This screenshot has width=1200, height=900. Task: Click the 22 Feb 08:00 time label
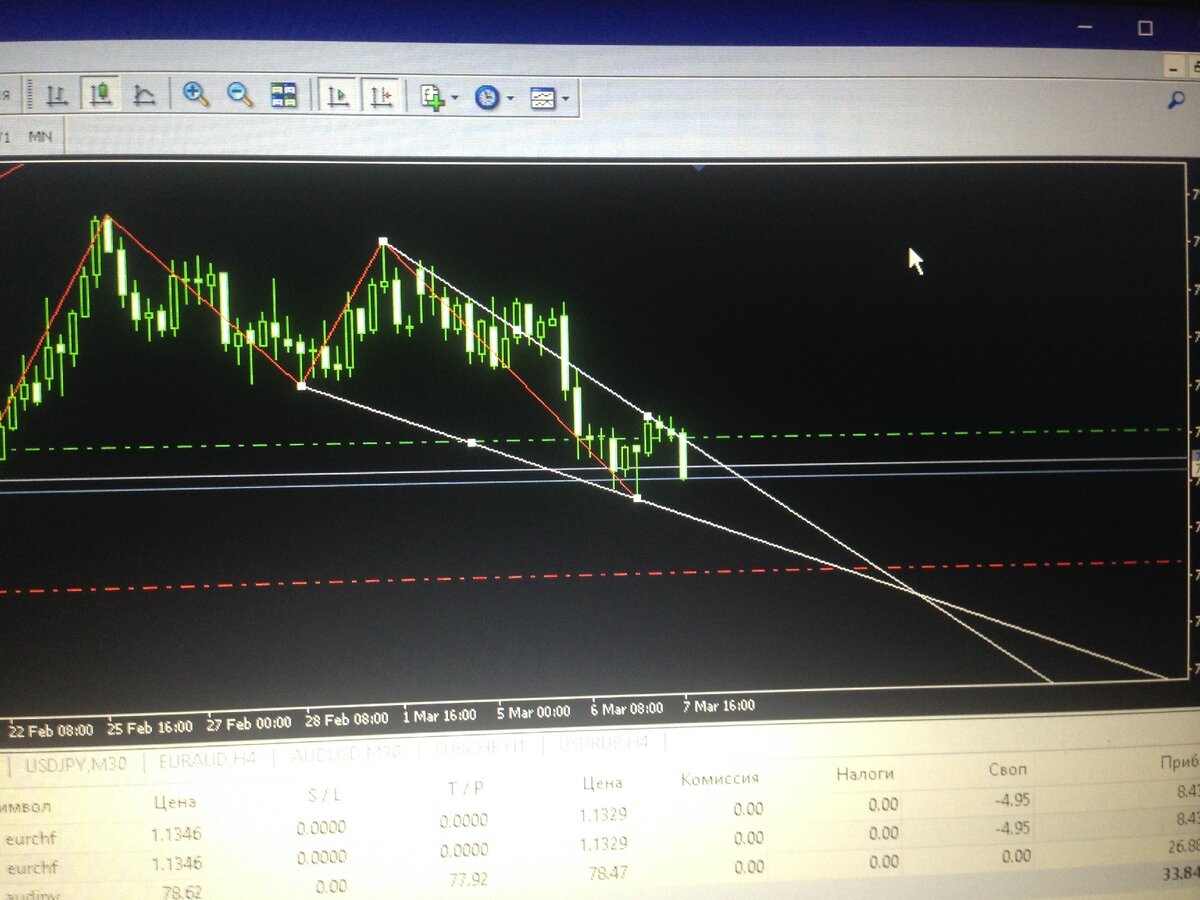(x=50, y=729)
